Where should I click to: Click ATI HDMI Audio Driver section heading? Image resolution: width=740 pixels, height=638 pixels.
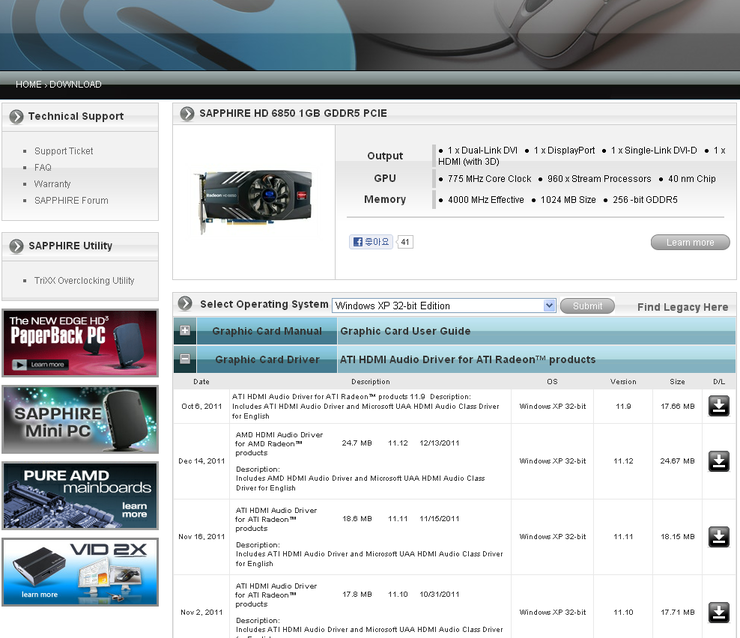point(468,360)
